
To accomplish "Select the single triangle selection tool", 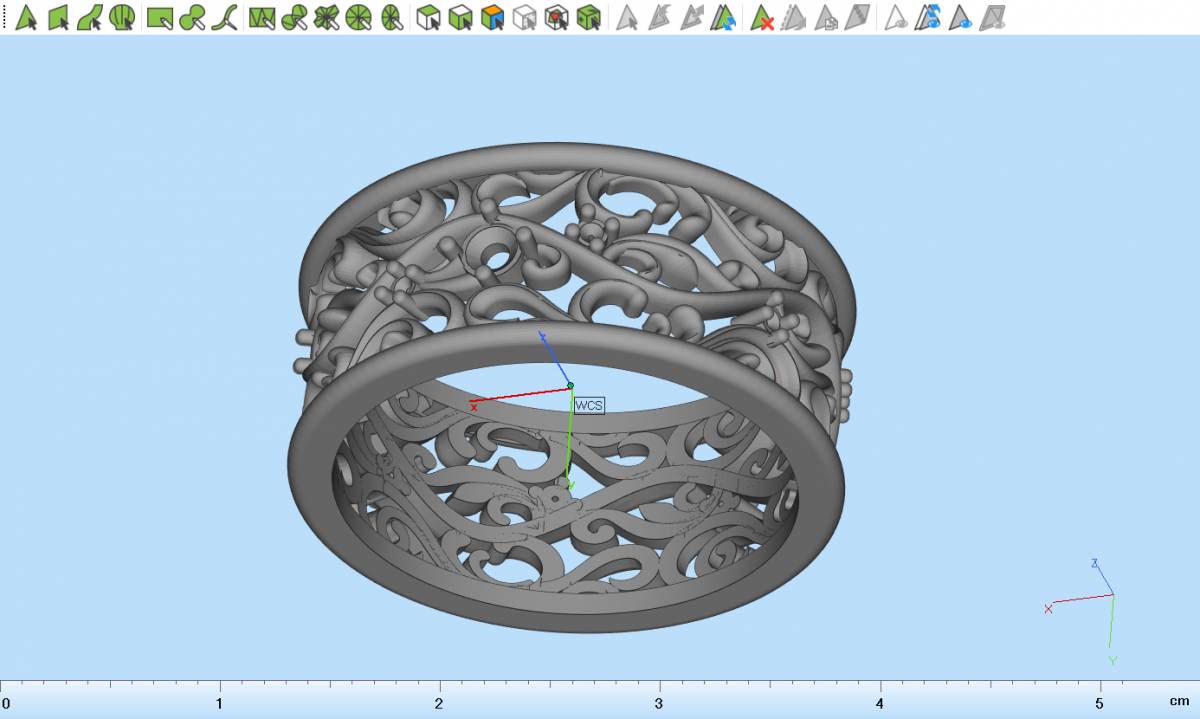I will coord(27,17).
